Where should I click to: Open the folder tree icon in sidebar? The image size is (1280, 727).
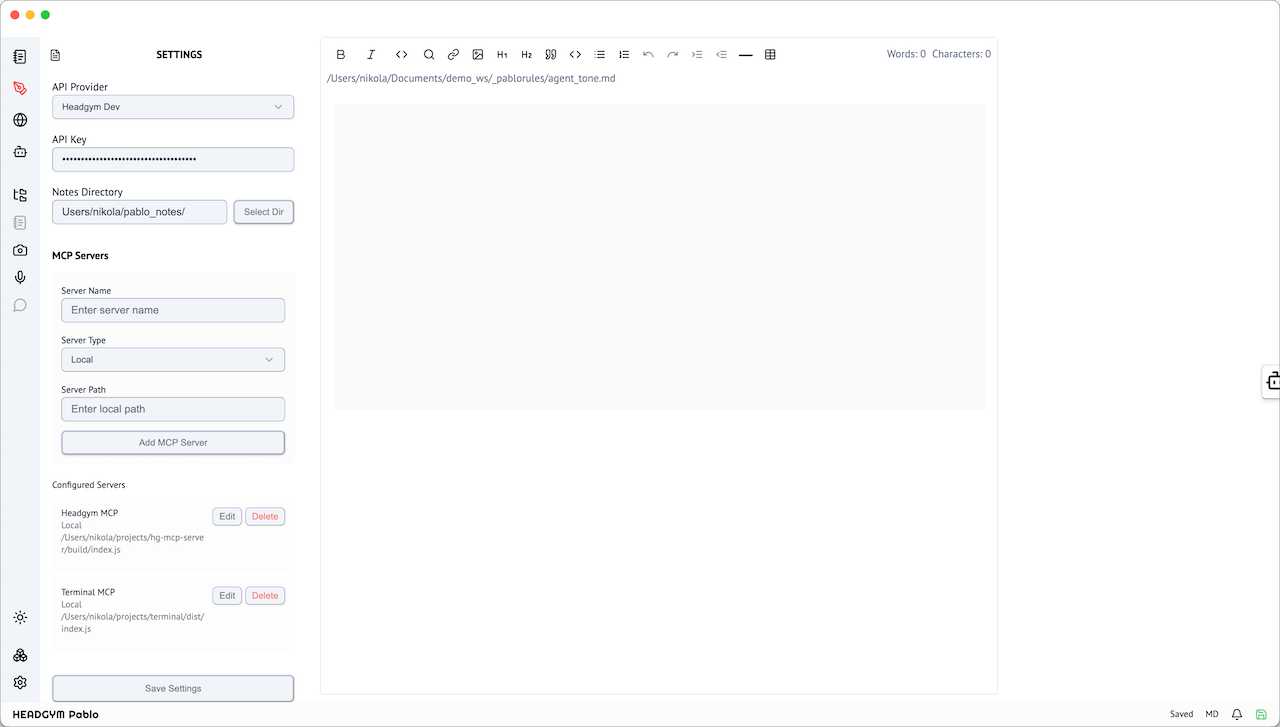pos(20,195)
